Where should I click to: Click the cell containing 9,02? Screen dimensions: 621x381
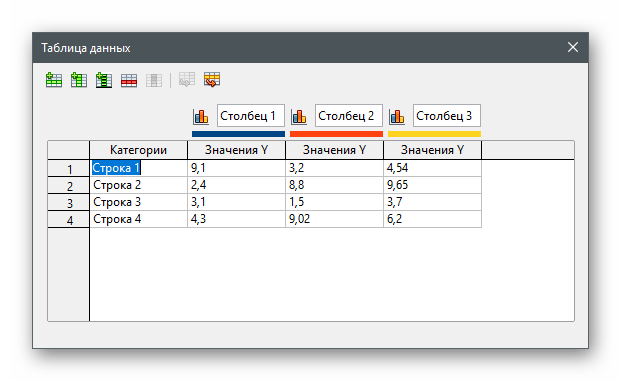tap(334, 219)
